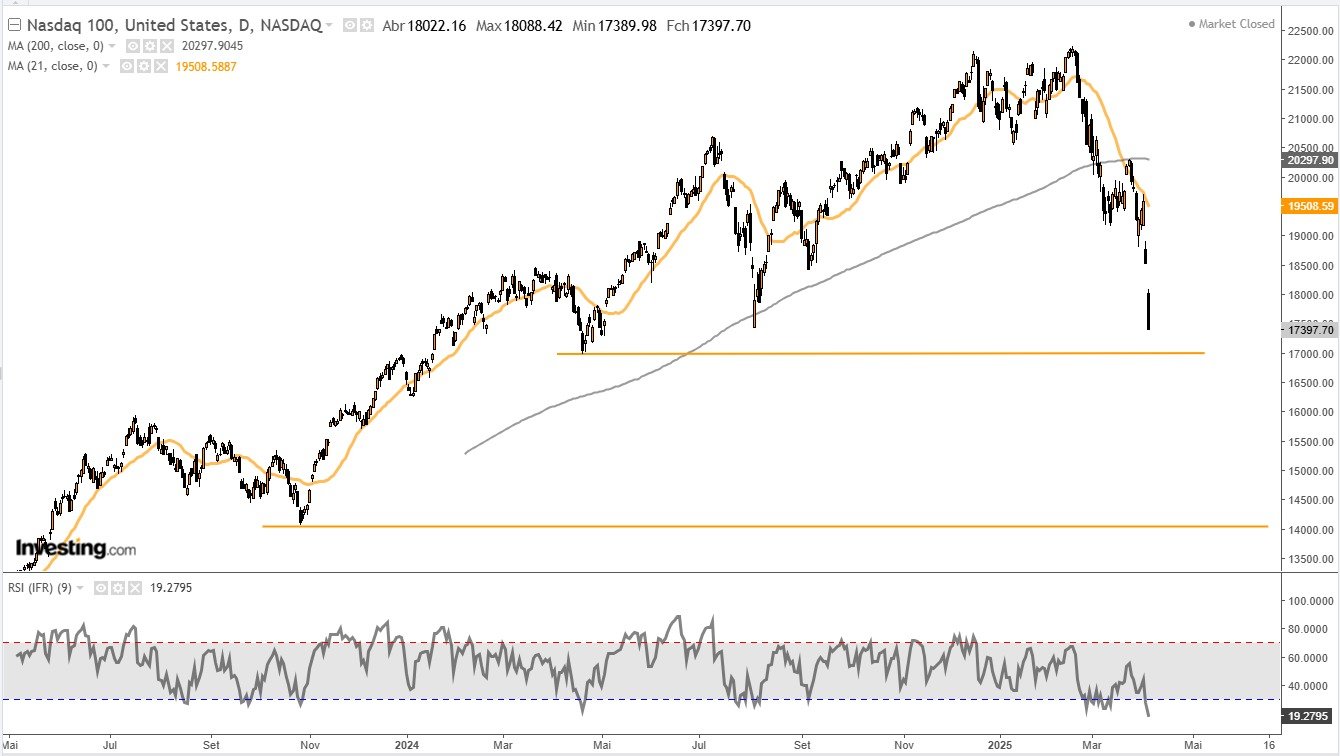
Task: Select the 2024 label on the time axis
Action: pyautogui.click(x=406, y=745)
